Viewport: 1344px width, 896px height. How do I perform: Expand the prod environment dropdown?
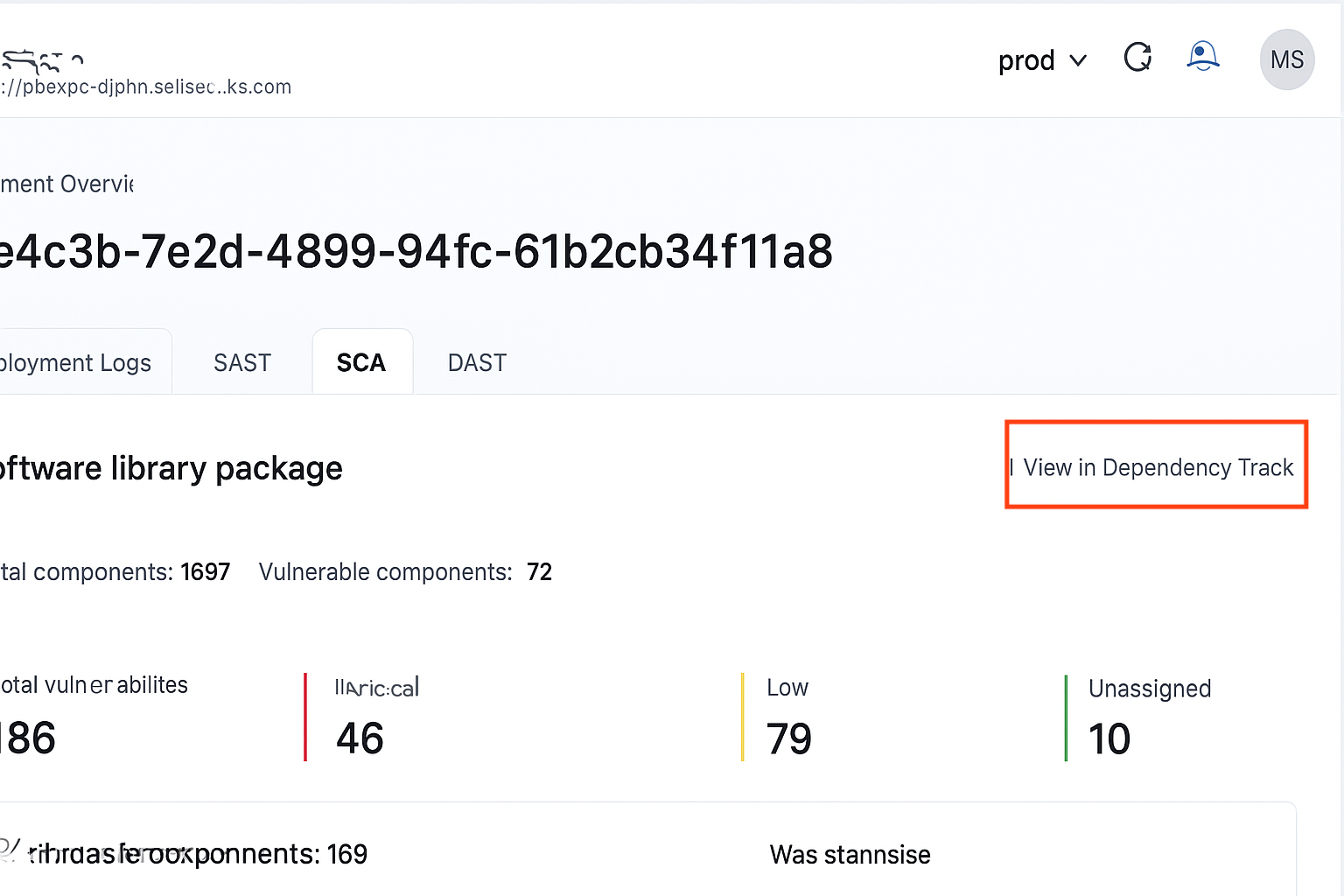(1041, 60)
